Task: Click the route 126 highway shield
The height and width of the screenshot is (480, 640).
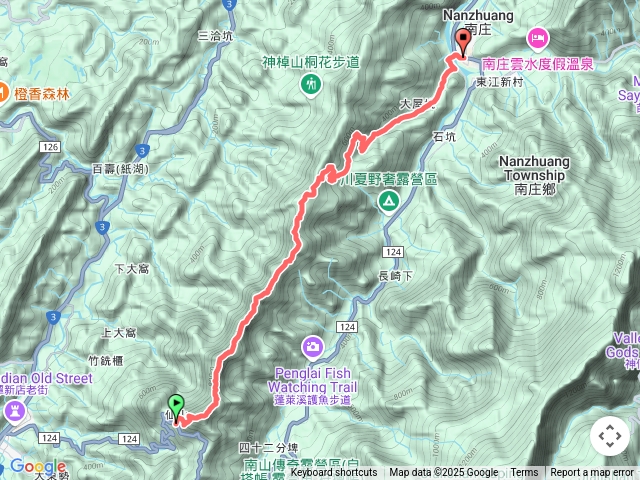Action: tap(50, 147)
